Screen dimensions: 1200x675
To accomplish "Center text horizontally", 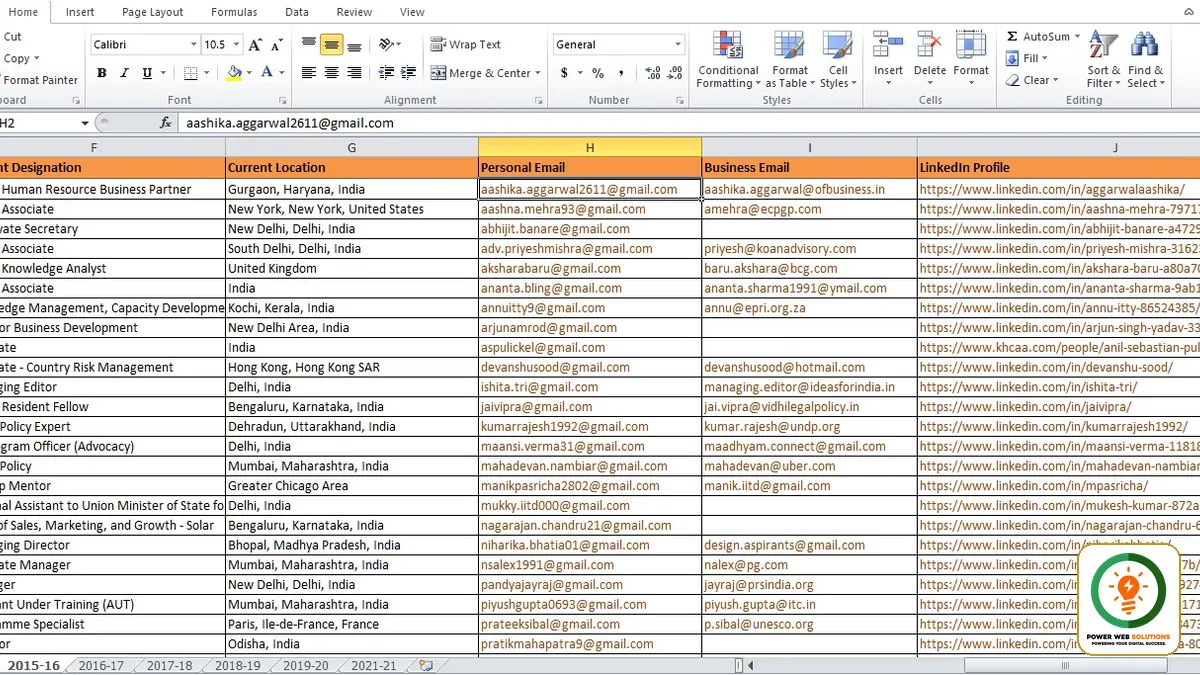I will click(331, 73).
